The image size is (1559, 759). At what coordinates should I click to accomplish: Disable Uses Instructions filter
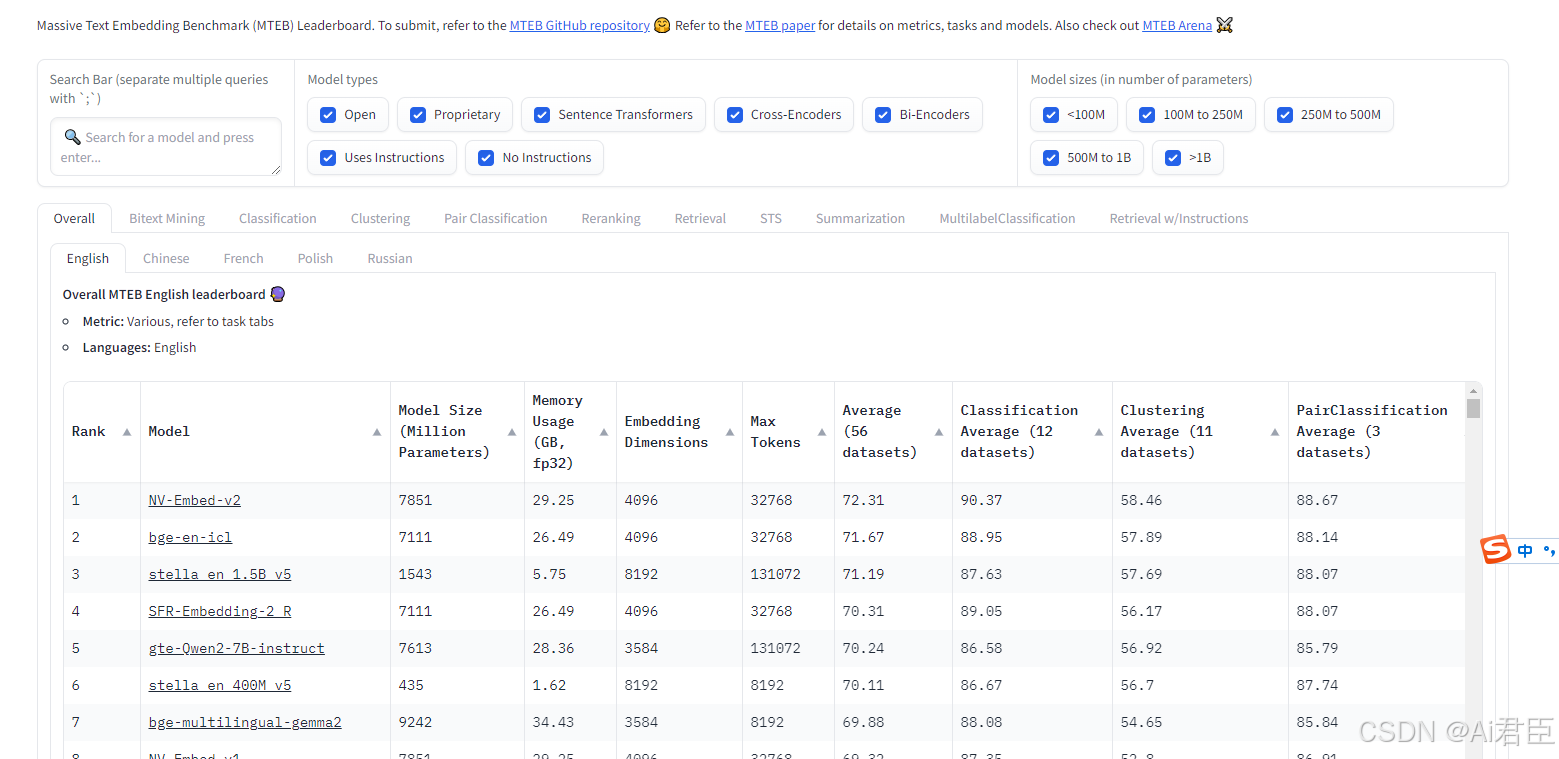[x=328, y=158]
